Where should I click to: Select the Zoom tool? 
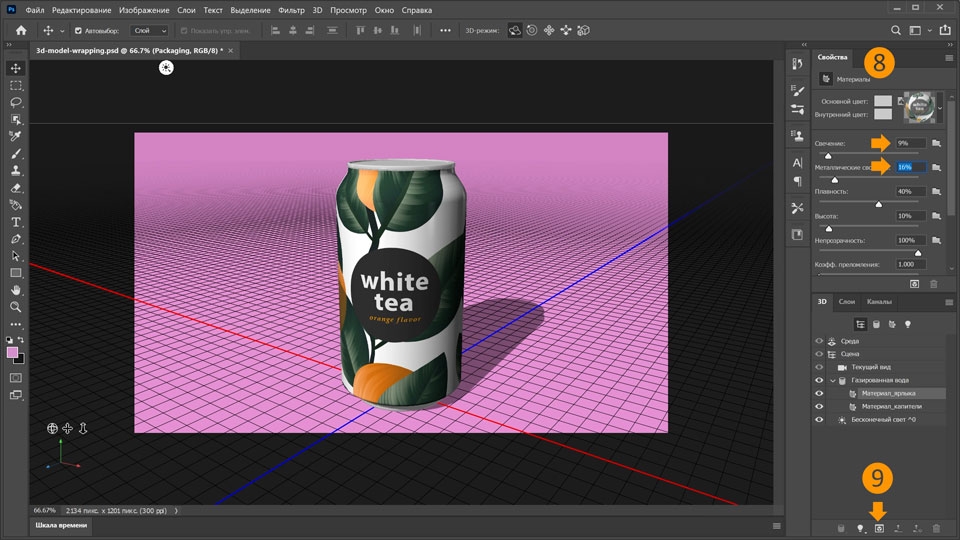pyautogui.click(x=16, y=307)
